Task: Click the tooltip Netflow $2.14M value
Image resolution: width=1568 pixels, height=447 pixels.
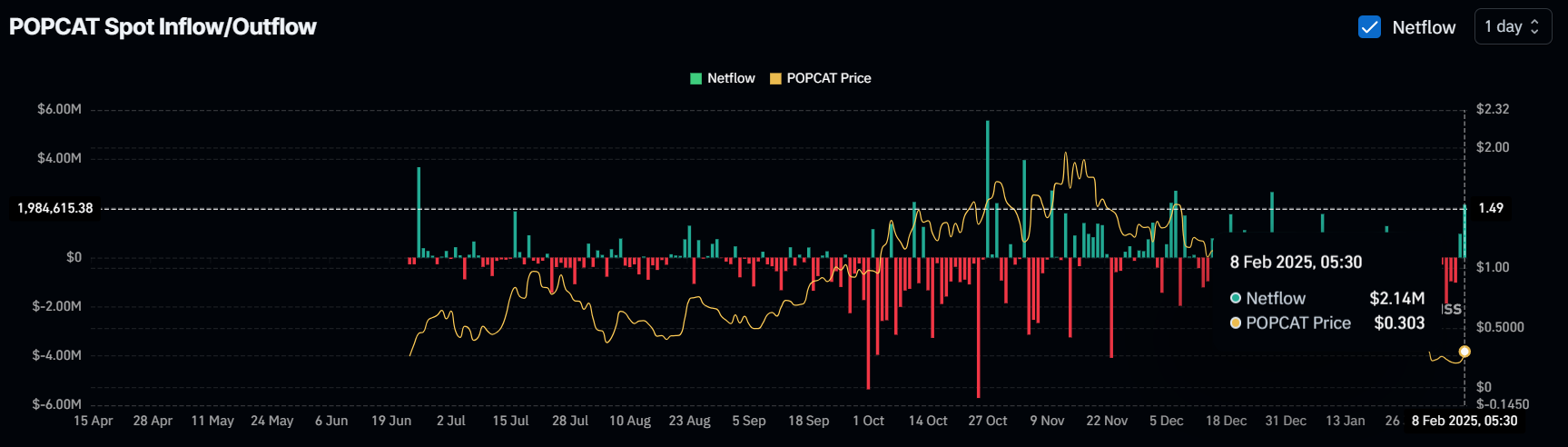Action: coord(1397,298)
